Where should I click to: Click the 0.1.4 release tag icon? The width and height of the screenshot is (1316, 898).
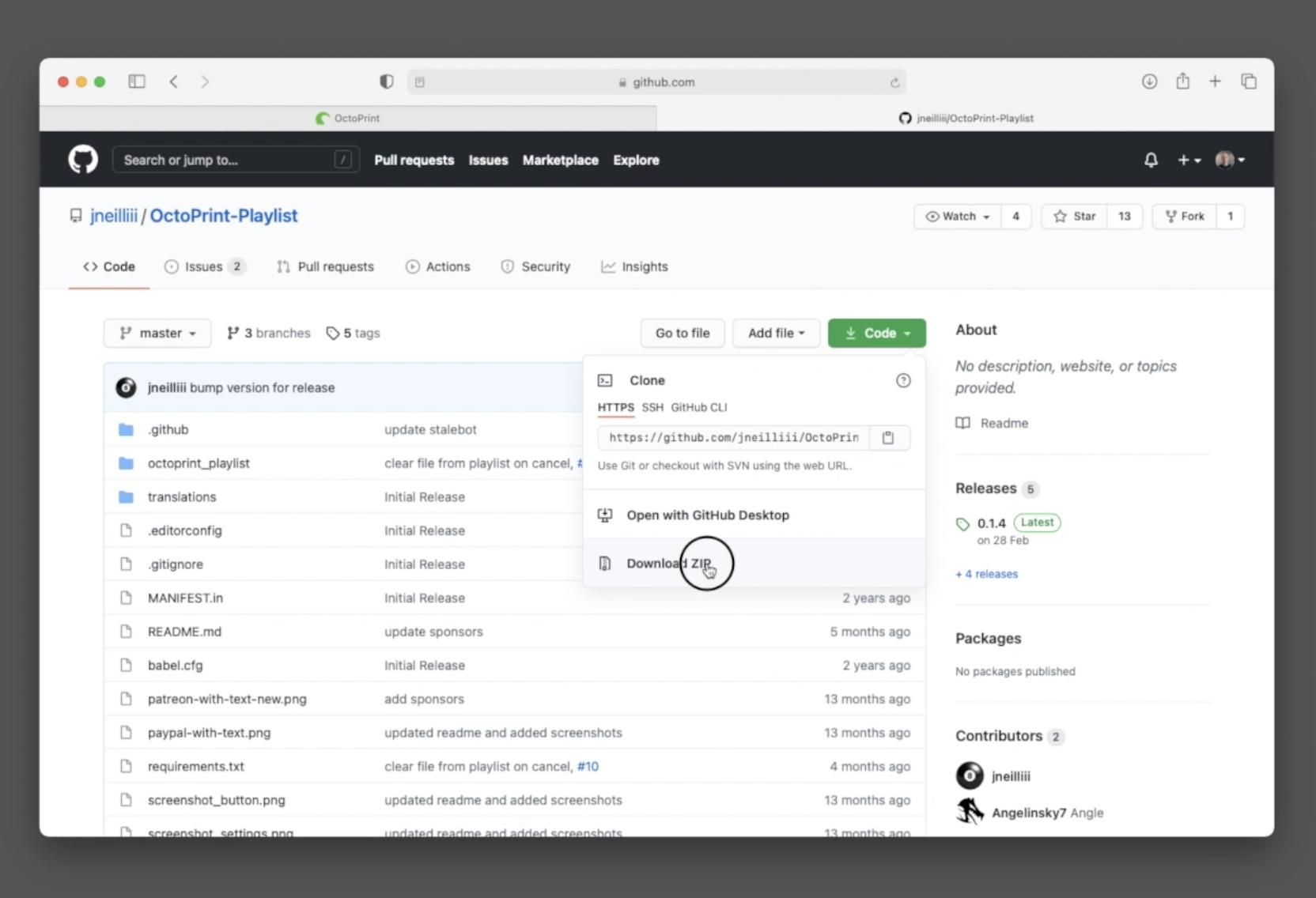click(962, 524)
